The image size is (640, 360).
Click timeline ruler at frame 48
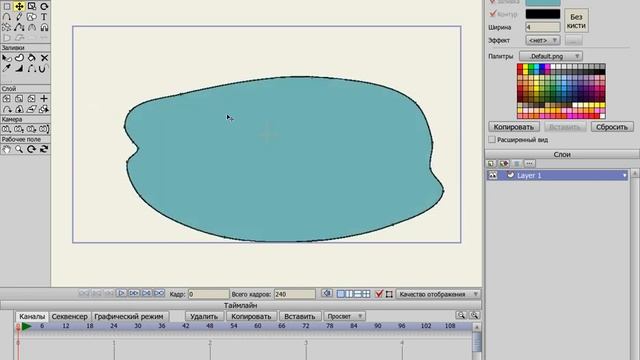click(x=210, y=326)
